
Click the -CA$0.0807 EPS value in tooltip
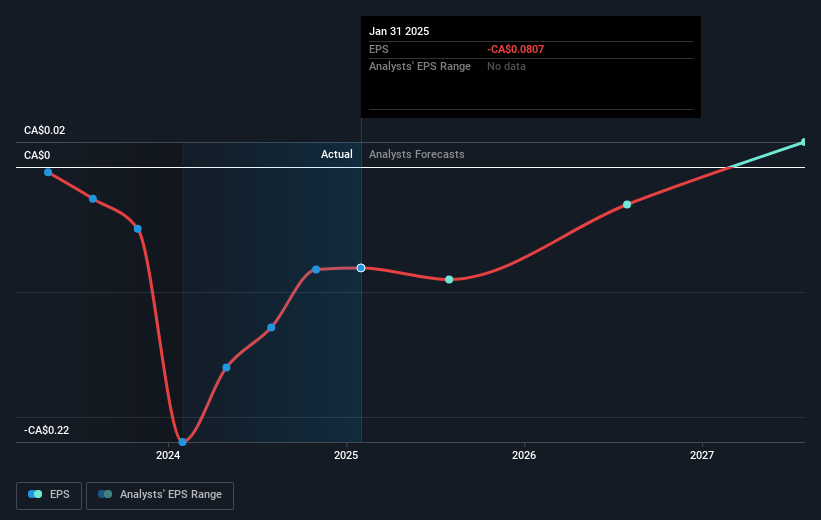(x=516, y=49)
